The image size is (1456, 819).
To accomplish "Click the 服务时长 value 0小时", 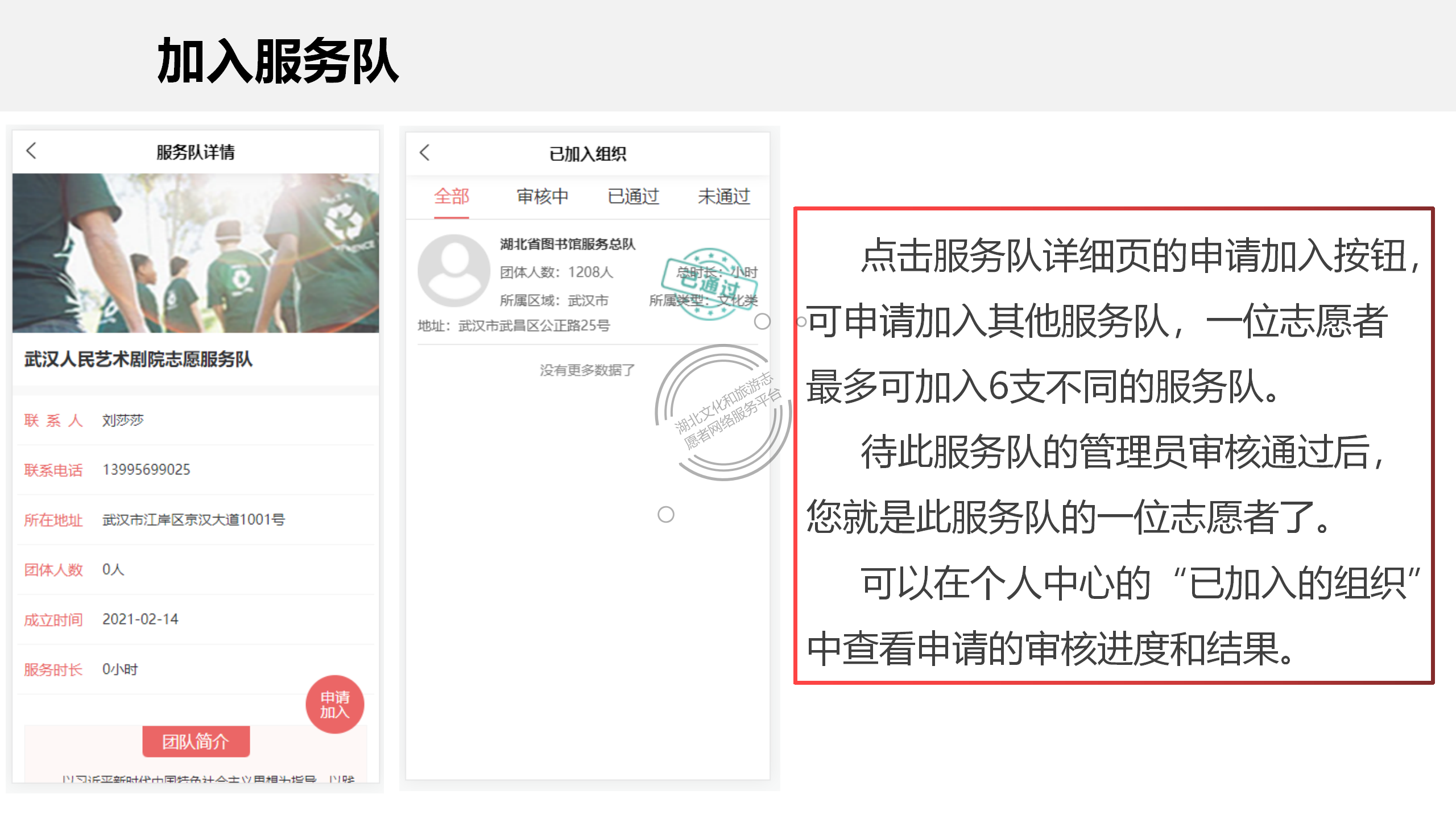I will tap(120, 669).
